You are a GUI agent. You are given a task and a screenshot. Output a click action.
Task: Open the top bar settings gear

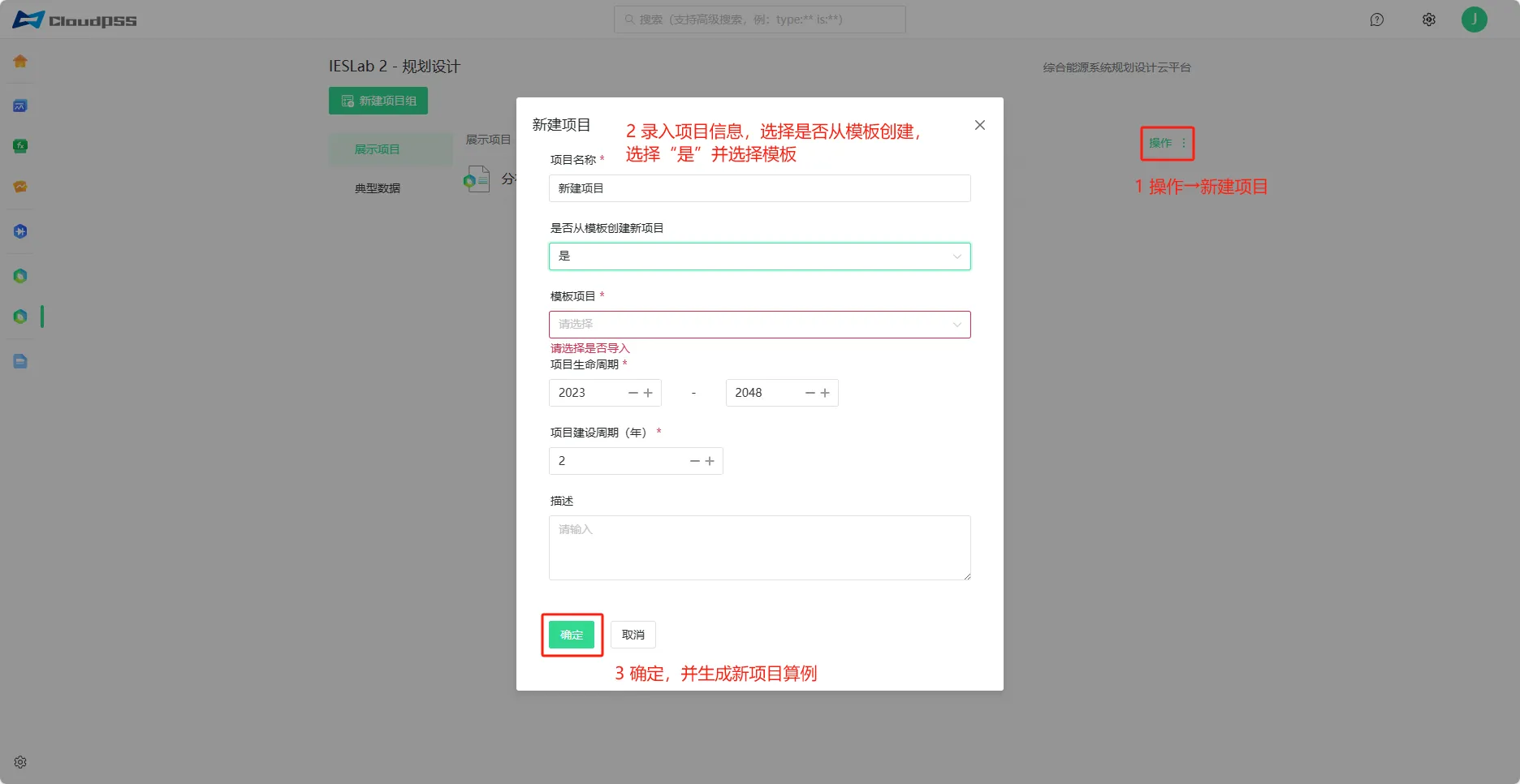(1429, 19)
